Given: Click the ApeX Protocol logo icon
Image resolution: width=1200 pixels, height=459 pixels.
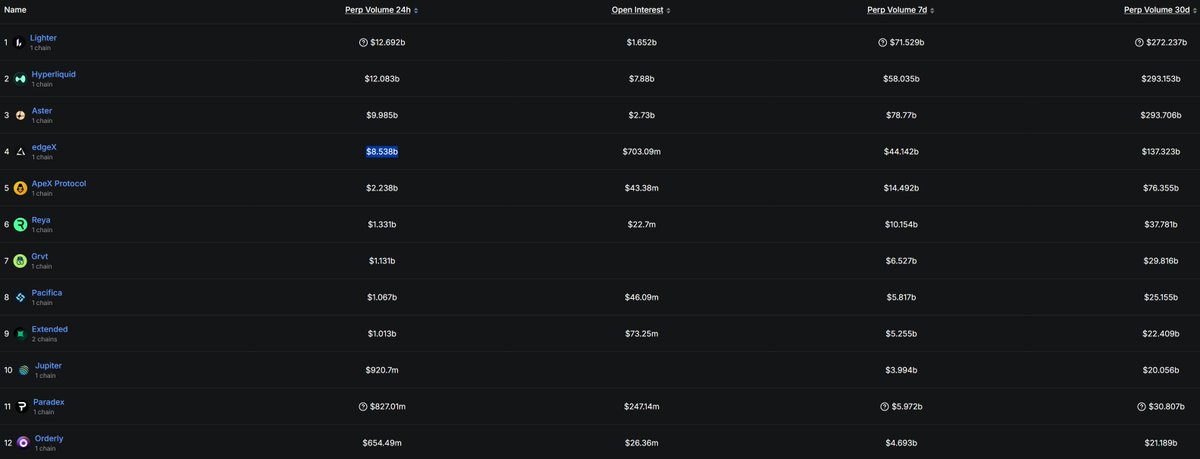Looking at the screenshot, I should [20, 188].
